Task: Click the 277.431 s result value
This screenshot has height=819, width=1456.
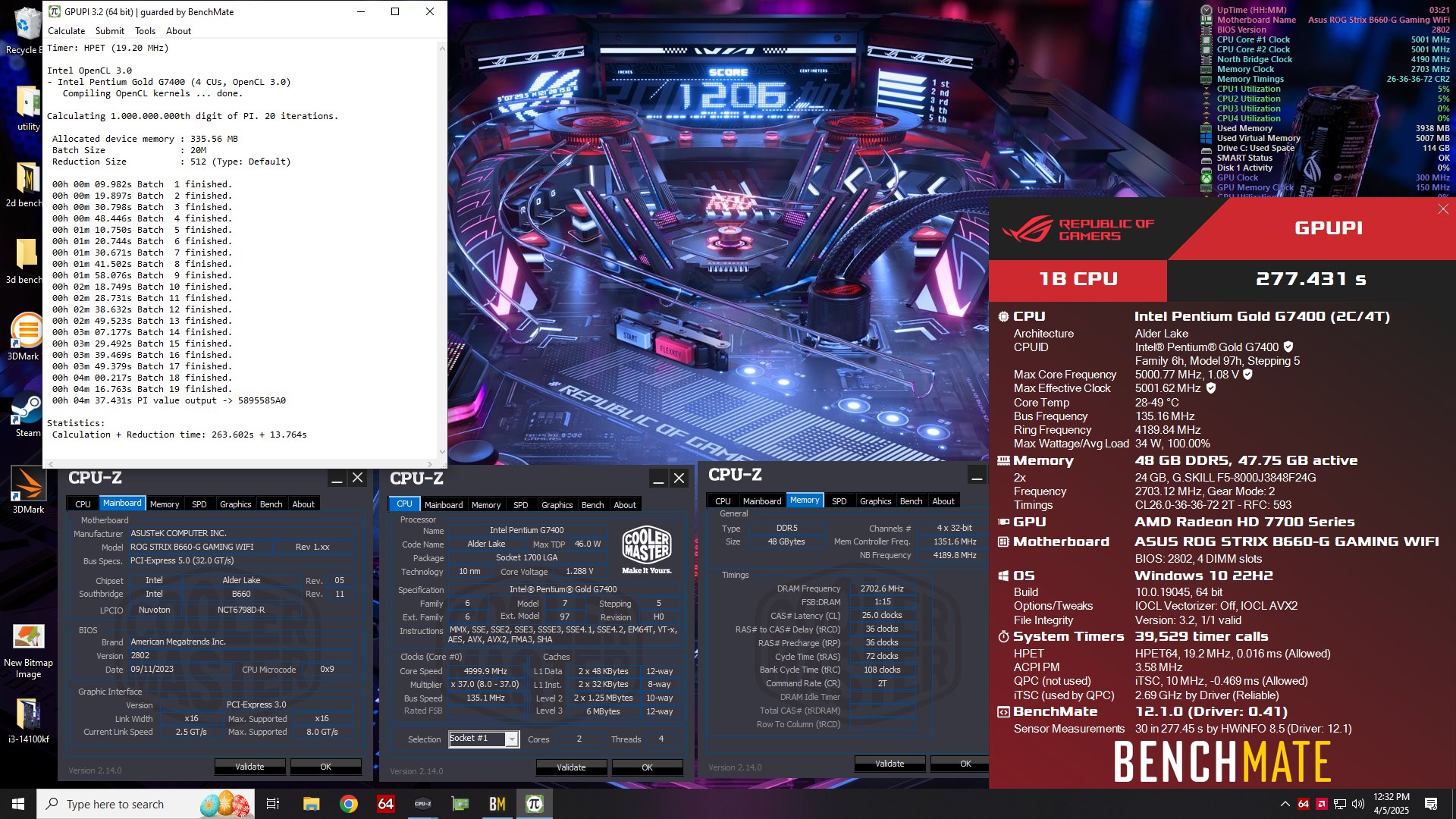Action: pyautogui.click(x=1311, y=279)
